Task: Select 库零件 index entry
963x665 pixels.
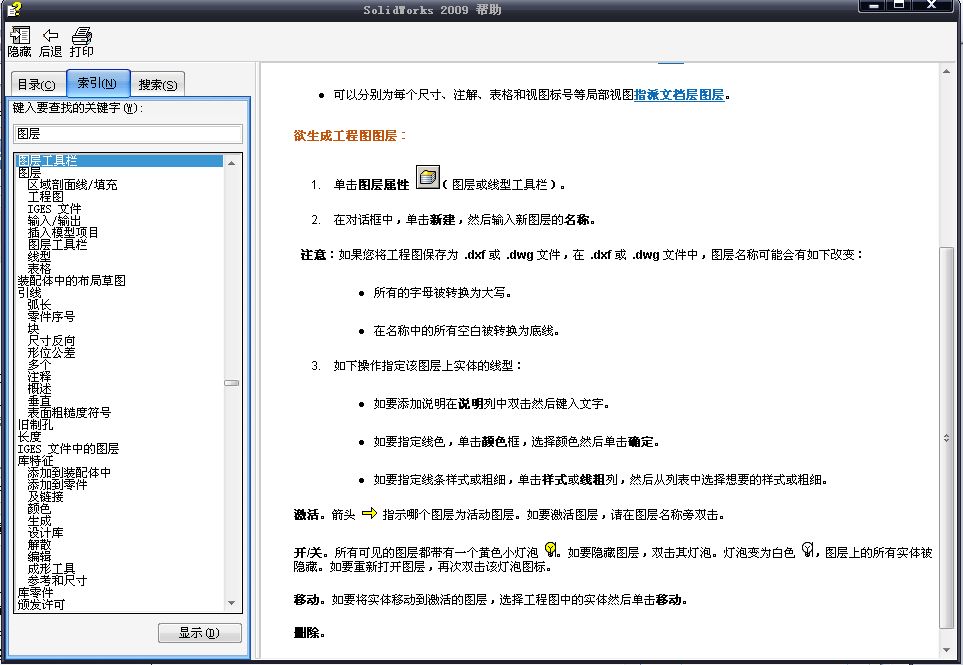Action: pyautogui.click(x=35, y=593)
